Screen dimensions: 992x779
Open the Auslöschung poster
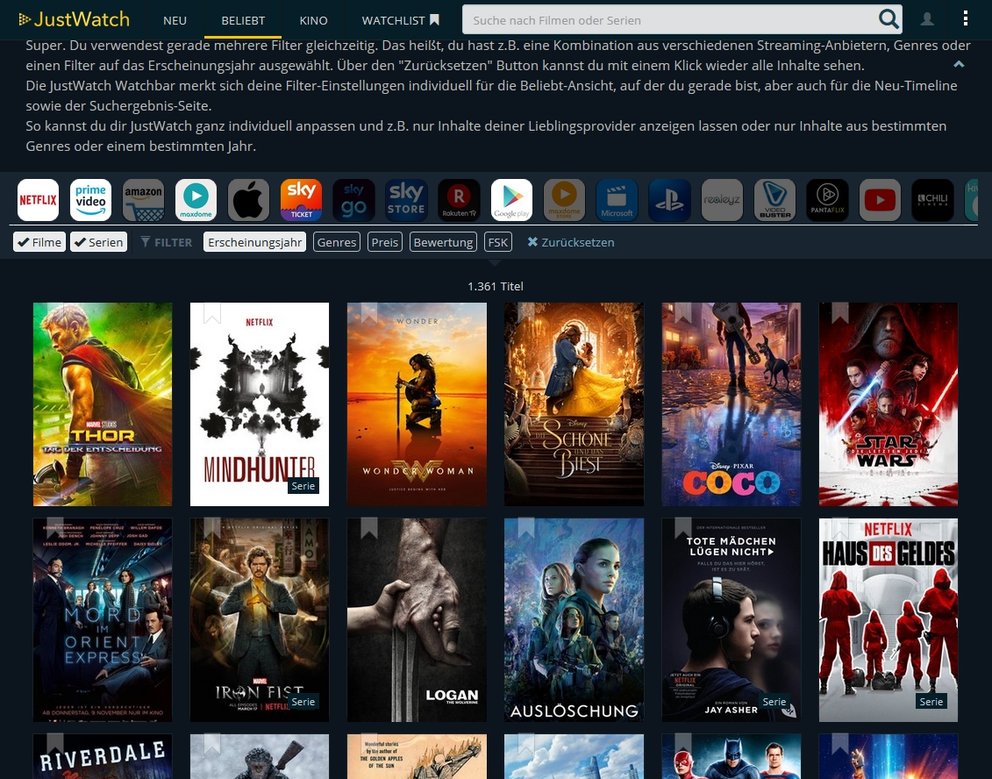coord(574,620)
